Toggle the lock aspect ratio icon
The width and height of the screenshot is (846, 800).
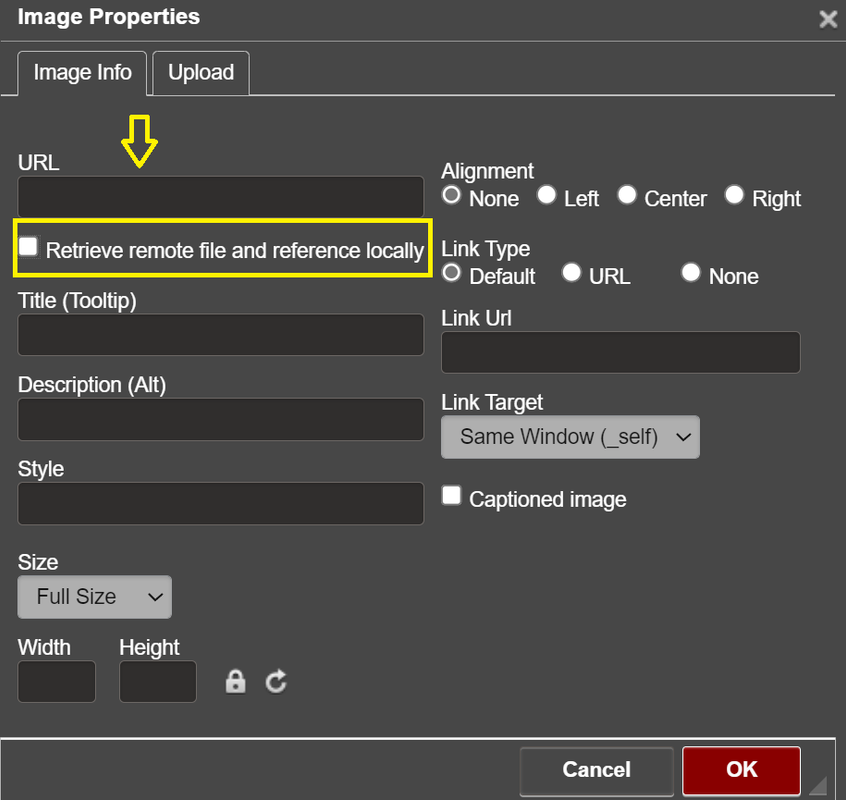coord(235,682)
